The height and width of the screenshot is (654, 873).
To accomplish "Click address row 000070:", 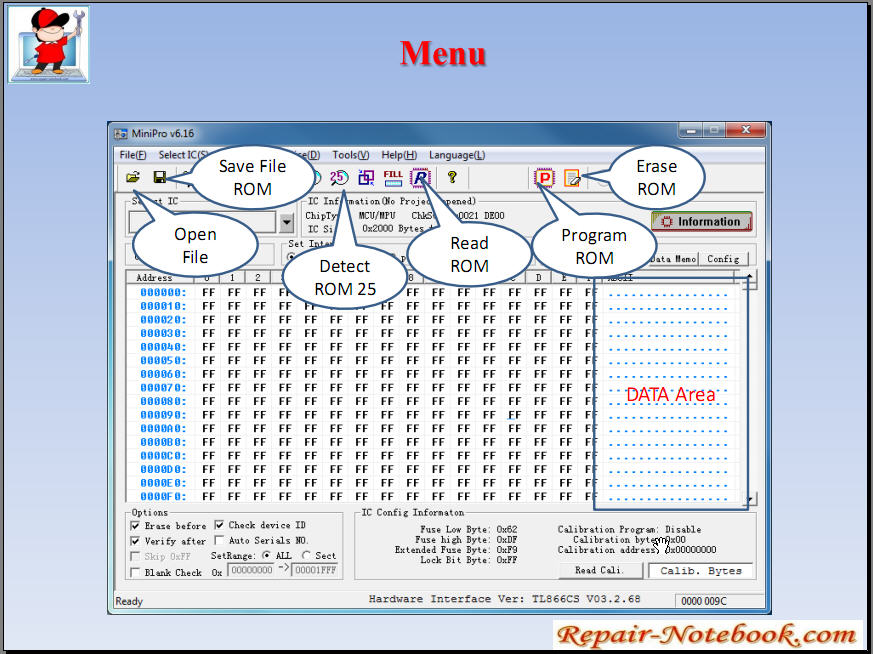I will coord(163,387).
